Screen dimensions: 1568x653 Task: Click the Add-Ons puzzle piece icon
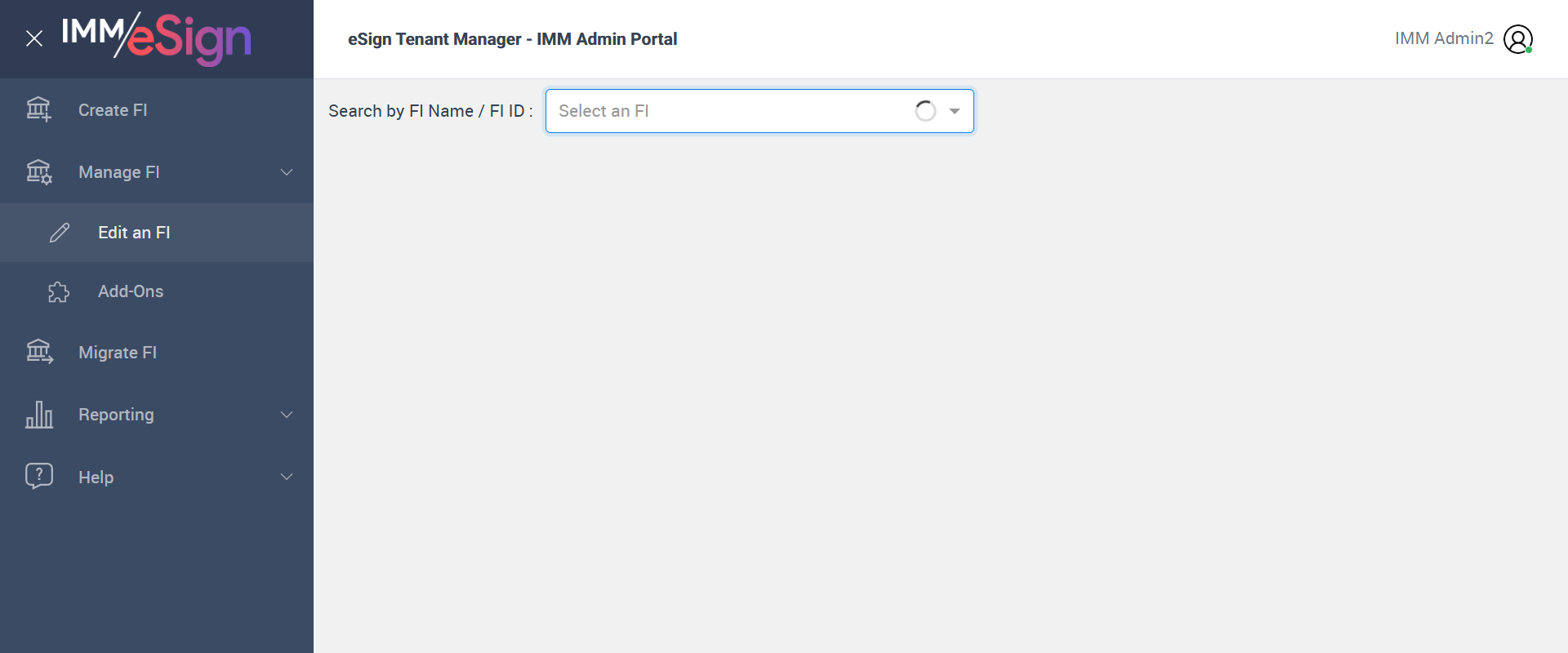[x=59, y=291]
